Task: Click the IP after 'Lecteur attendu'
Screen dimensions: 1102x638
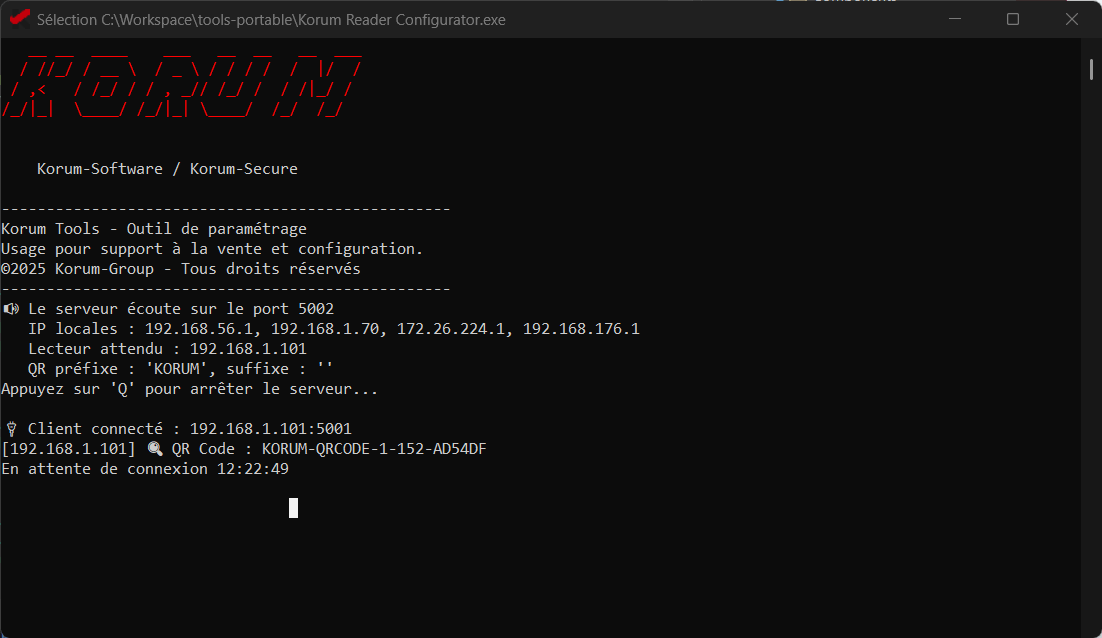Action: click(x=248, y=349)
